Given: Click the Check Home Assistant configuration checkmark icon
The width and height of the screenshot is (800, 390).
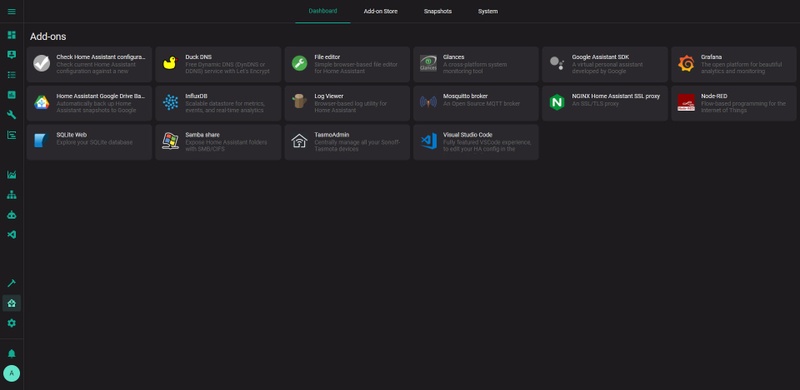Looking at the screenshot, I should [41, 64].
